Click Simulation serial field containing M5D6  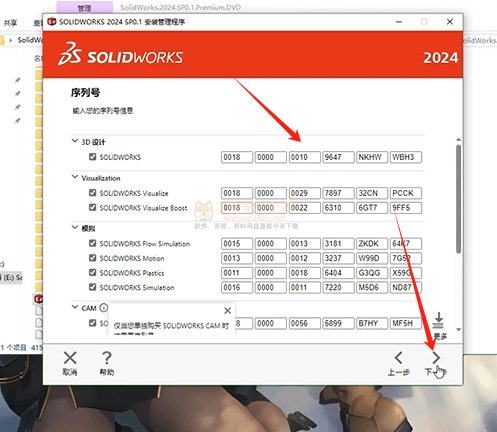pos(372,287)
